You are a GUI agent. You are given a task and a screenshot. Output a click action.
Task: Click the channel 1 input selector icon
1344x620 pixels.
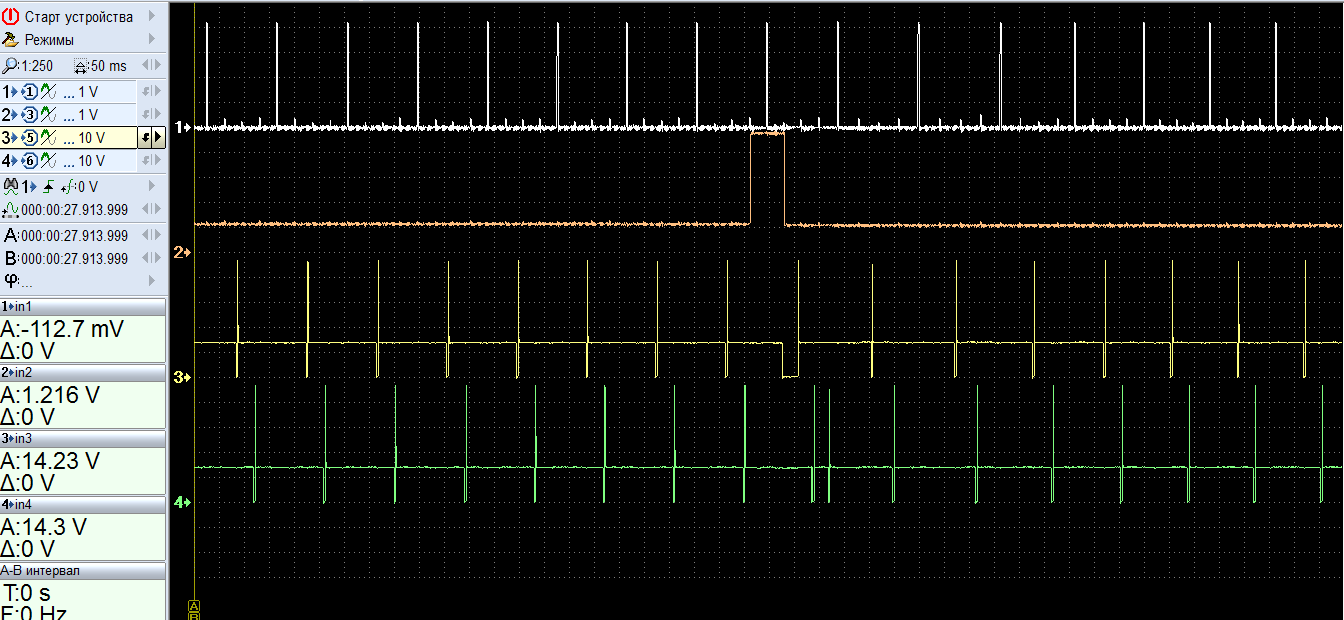coord(29,91)
